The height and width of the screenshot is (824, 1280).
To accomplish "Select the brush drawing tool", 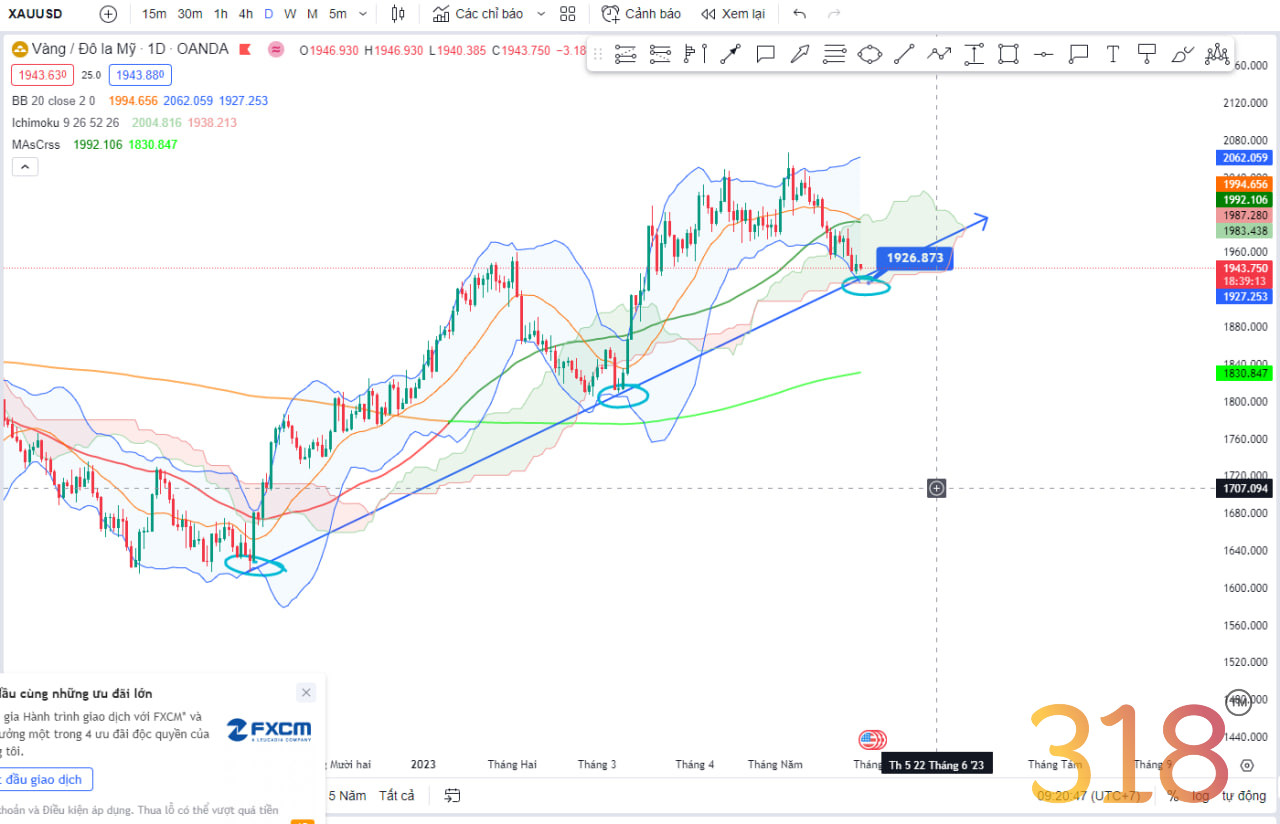I will 1182,54.
